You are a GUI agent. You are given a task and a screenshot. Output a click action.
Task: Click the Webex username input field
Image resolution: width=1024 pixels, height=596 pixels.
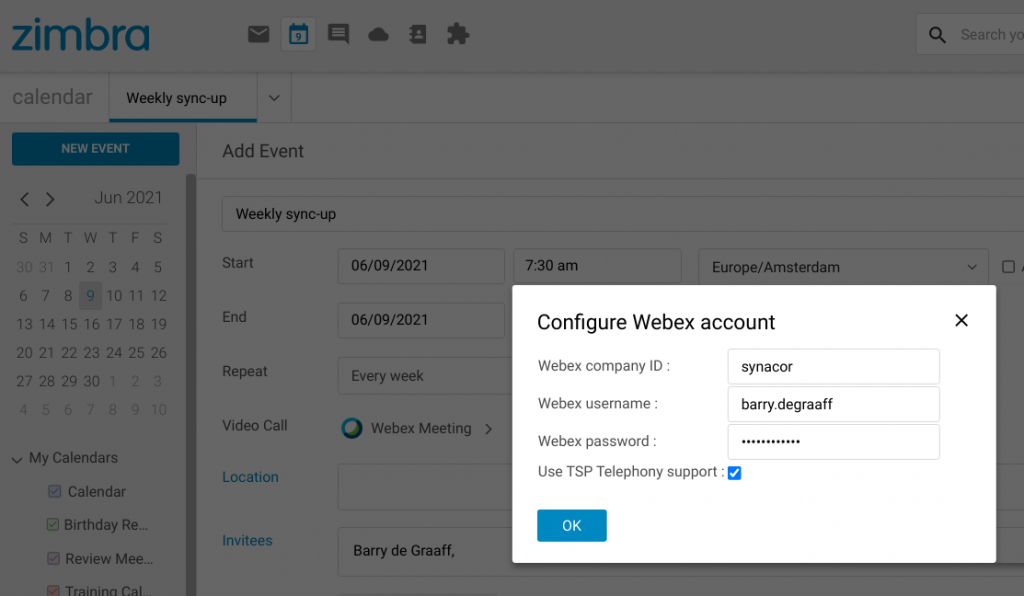pos(833,405)
